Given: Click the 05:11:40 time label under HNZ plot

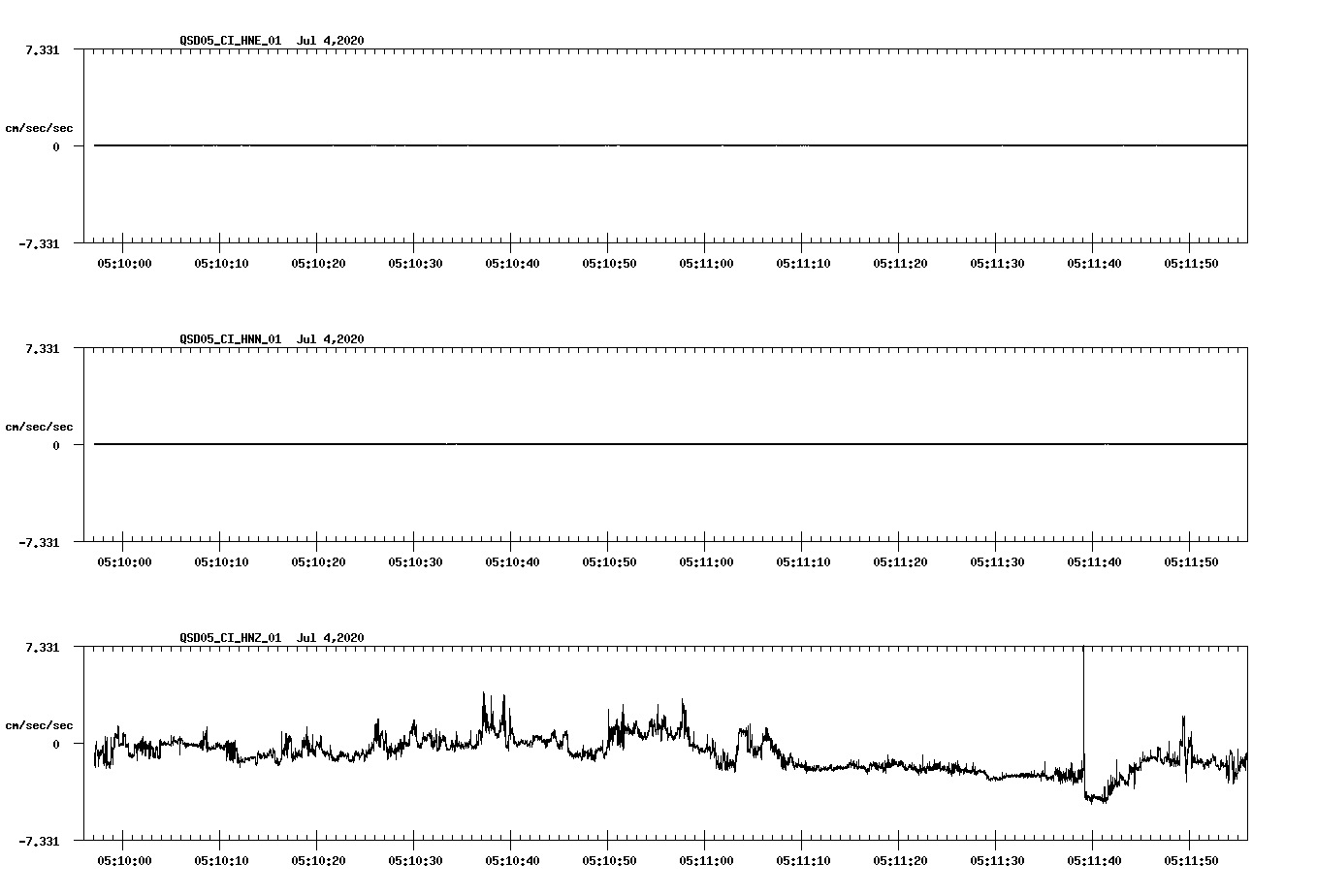Looking at the screenshot, I should 1094,860.
